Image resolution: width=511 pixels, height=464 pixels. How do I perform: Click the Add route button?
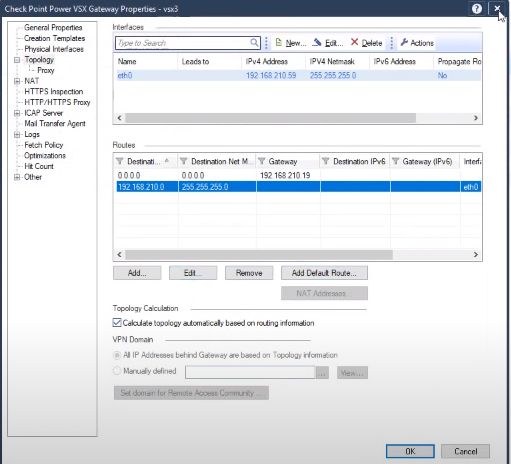[x=137, y=273]
